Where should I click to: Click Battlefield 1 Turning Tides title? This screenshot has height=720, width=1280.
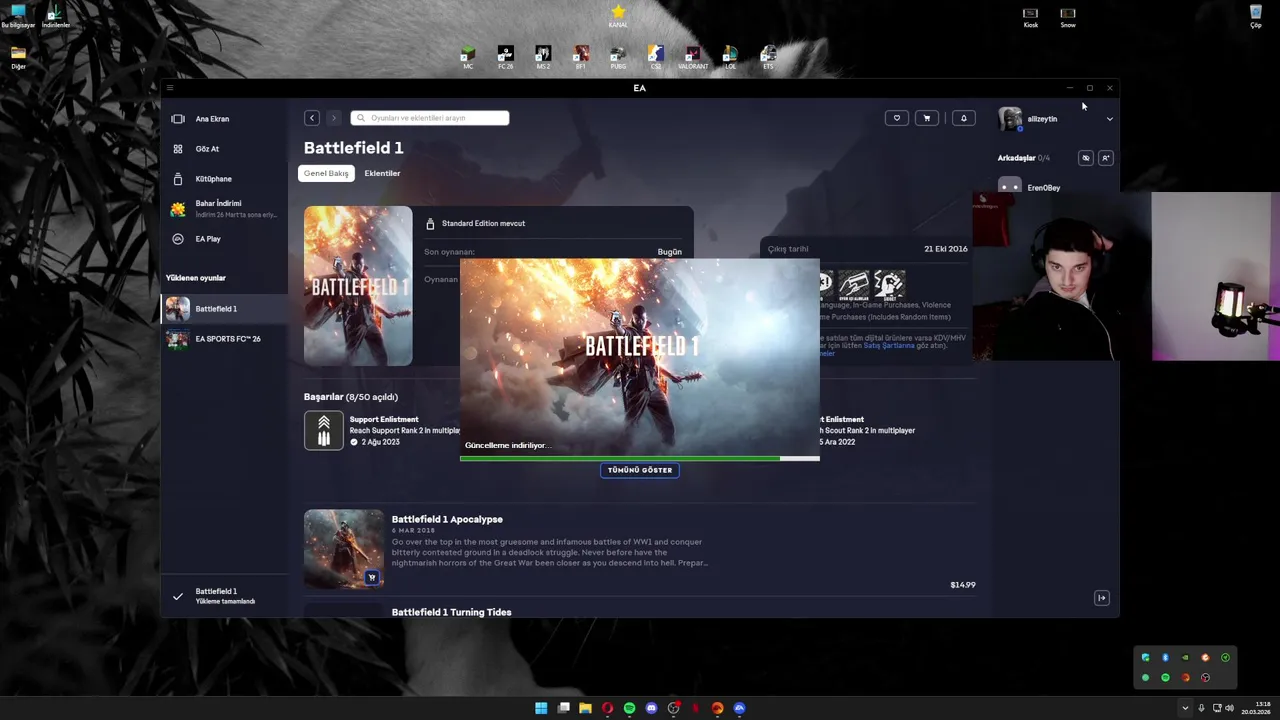tap(451, 612)
